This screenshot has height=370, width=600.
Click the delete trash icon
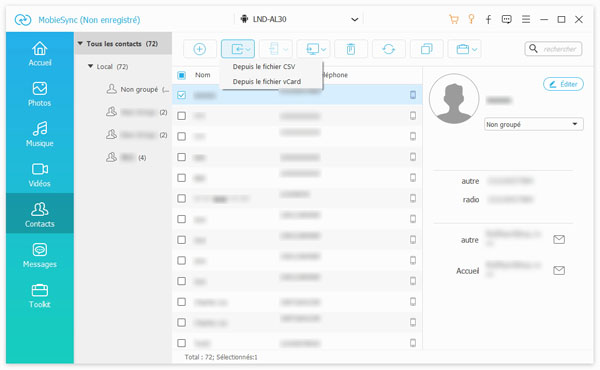351,49
